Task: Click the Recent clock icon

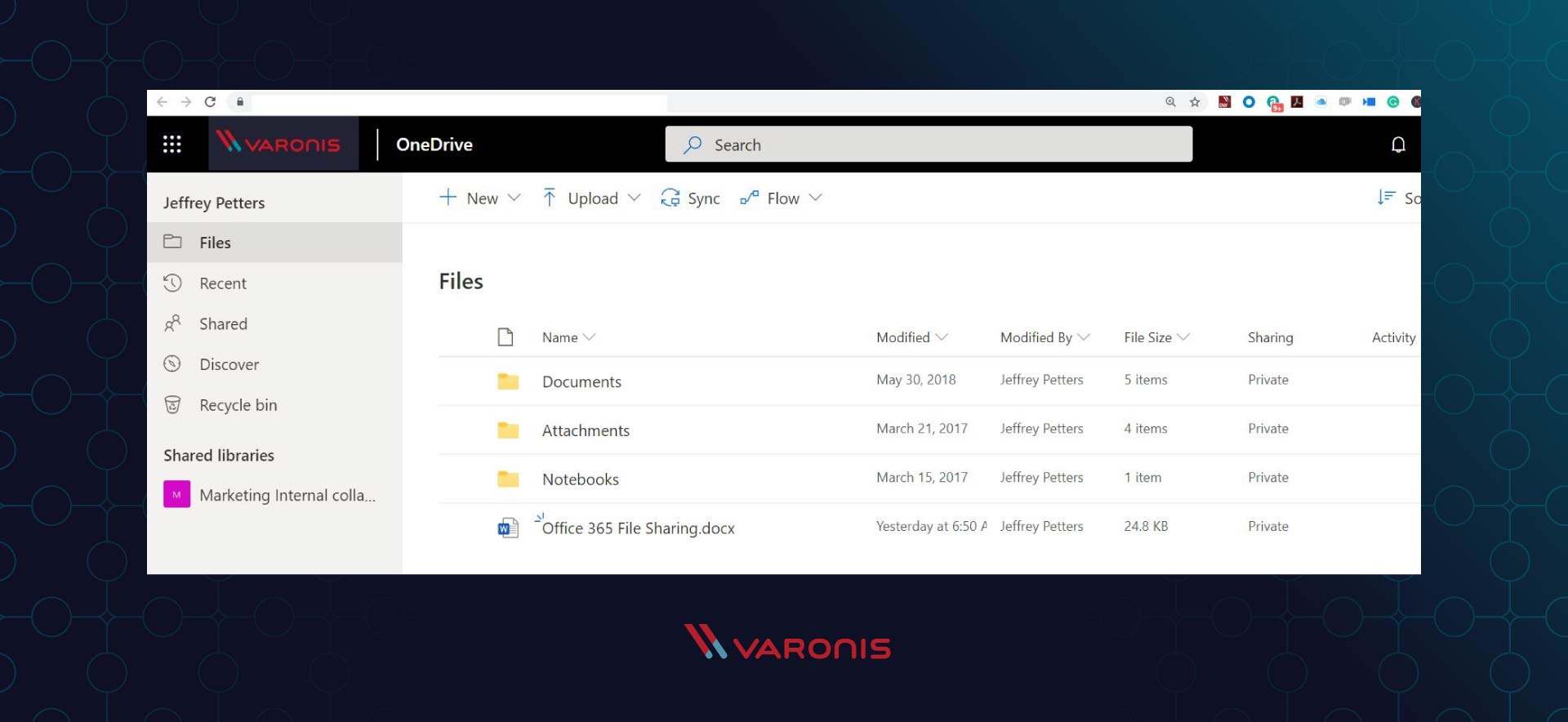Action: (x=172, y=283)
